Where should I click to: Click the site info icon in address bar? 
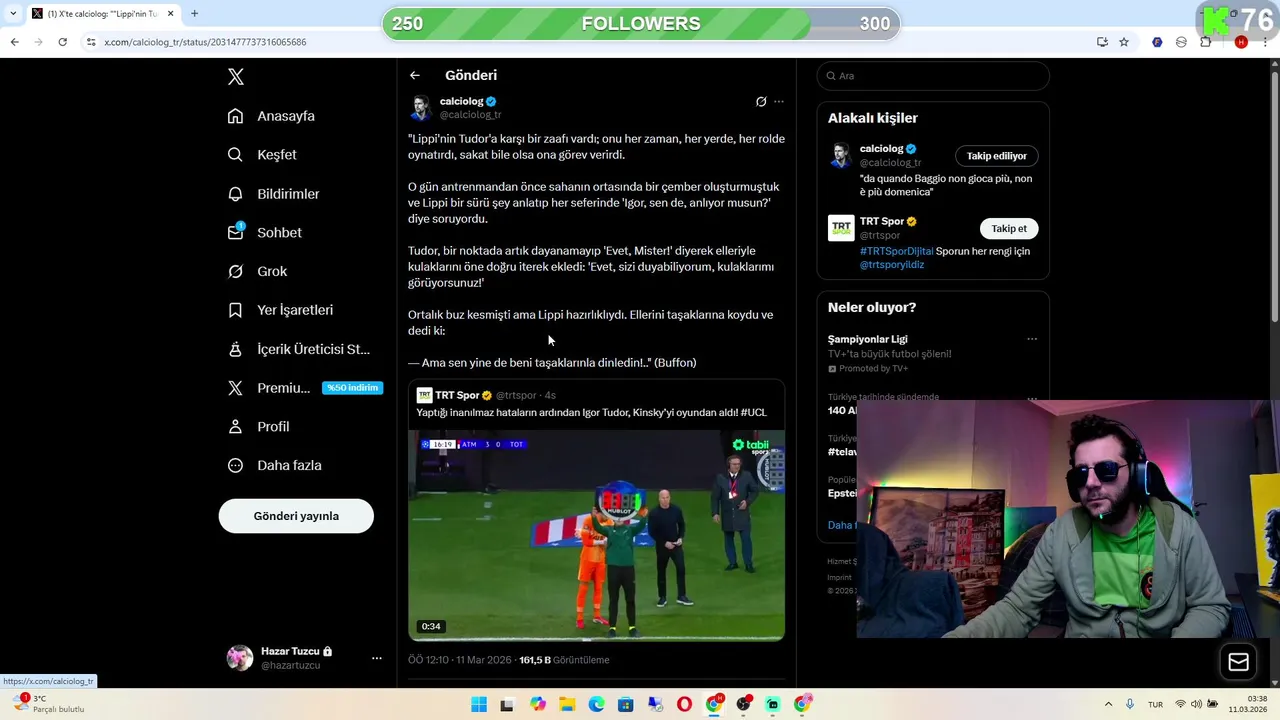point(91,42)
